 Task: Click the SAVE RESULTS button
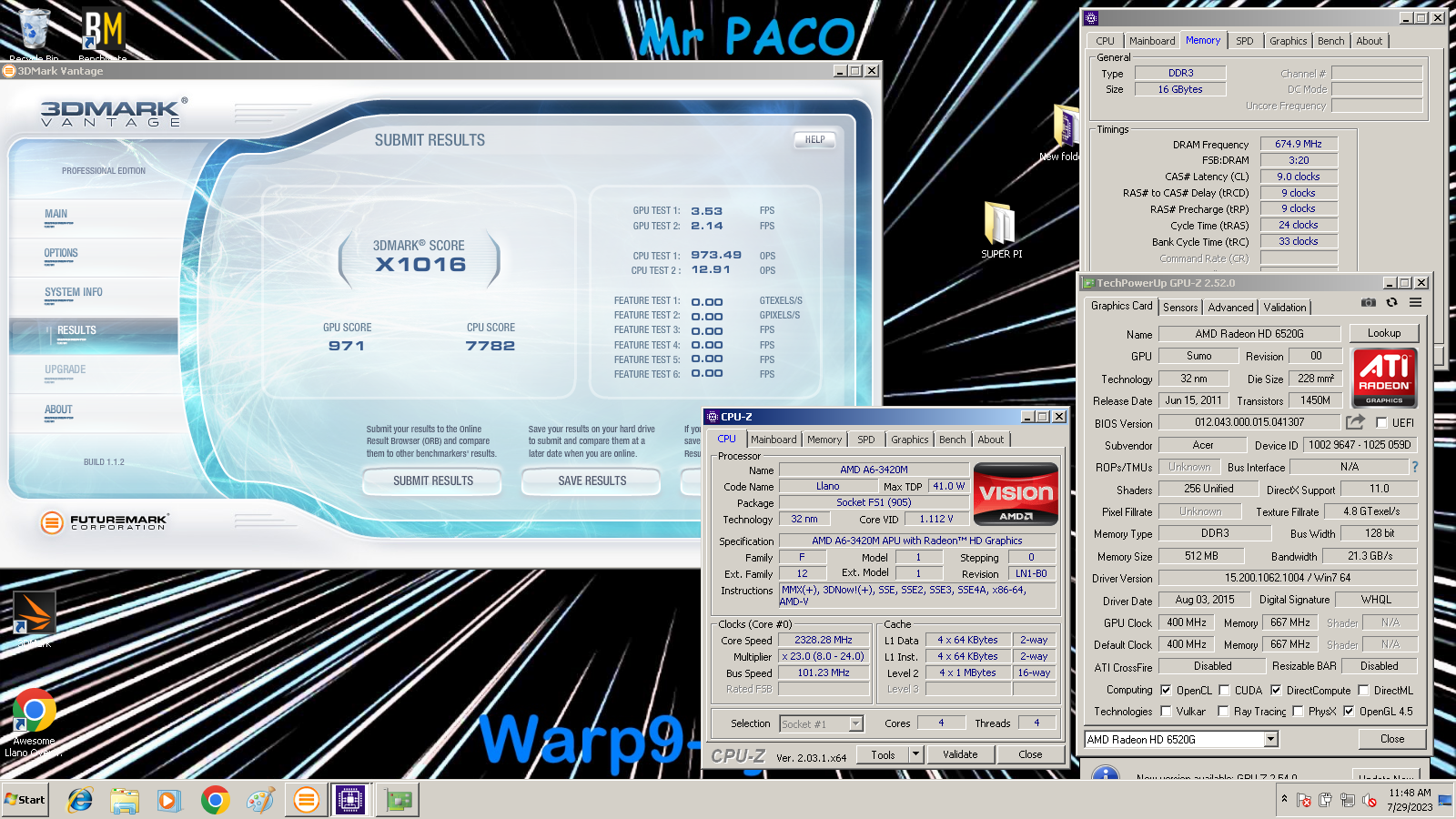point(592,480)
